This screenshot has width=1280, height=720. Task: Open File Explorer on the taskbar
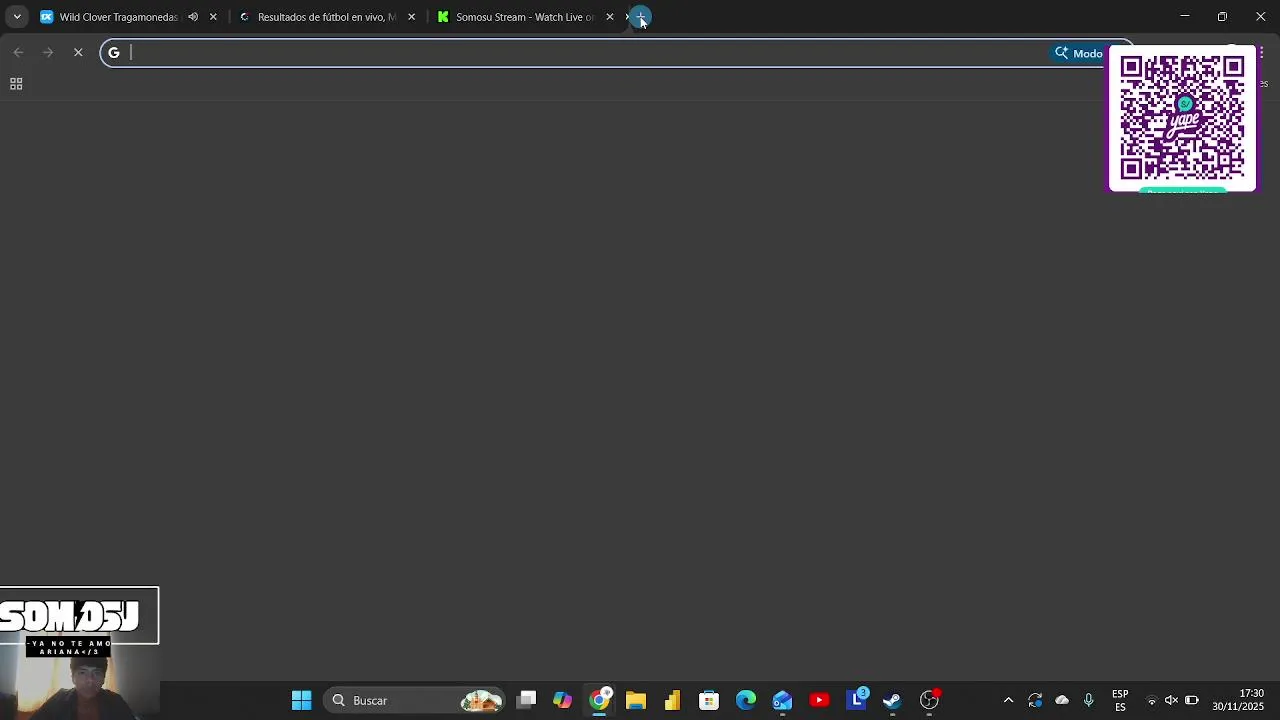(x=636, y=700)
